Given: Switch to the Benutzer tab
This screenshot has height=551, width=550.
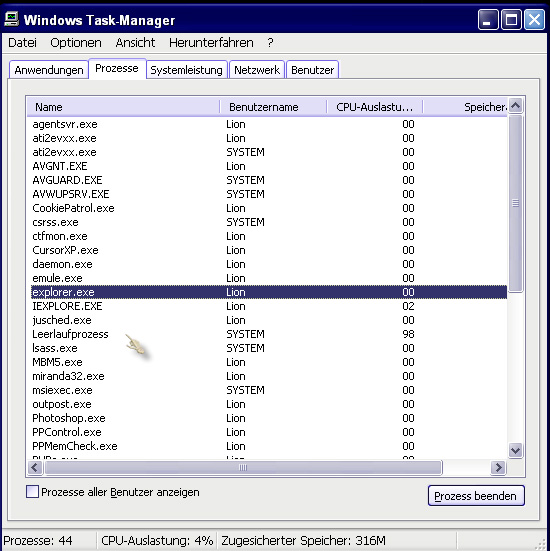Looking at the screenshot, I should 312,70.
